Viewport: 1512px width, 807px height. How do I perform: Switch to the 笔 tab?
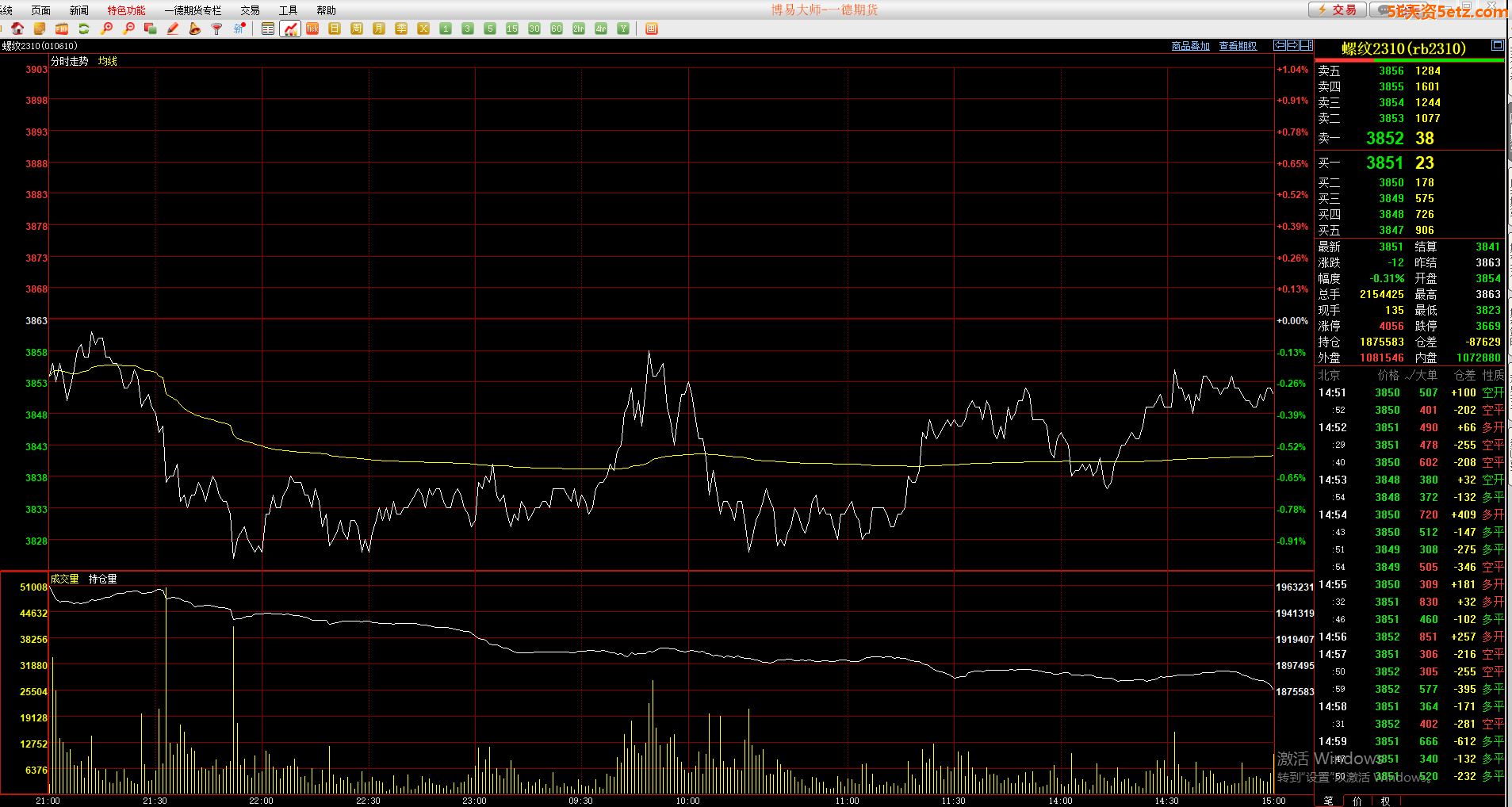click(1328, 801)
